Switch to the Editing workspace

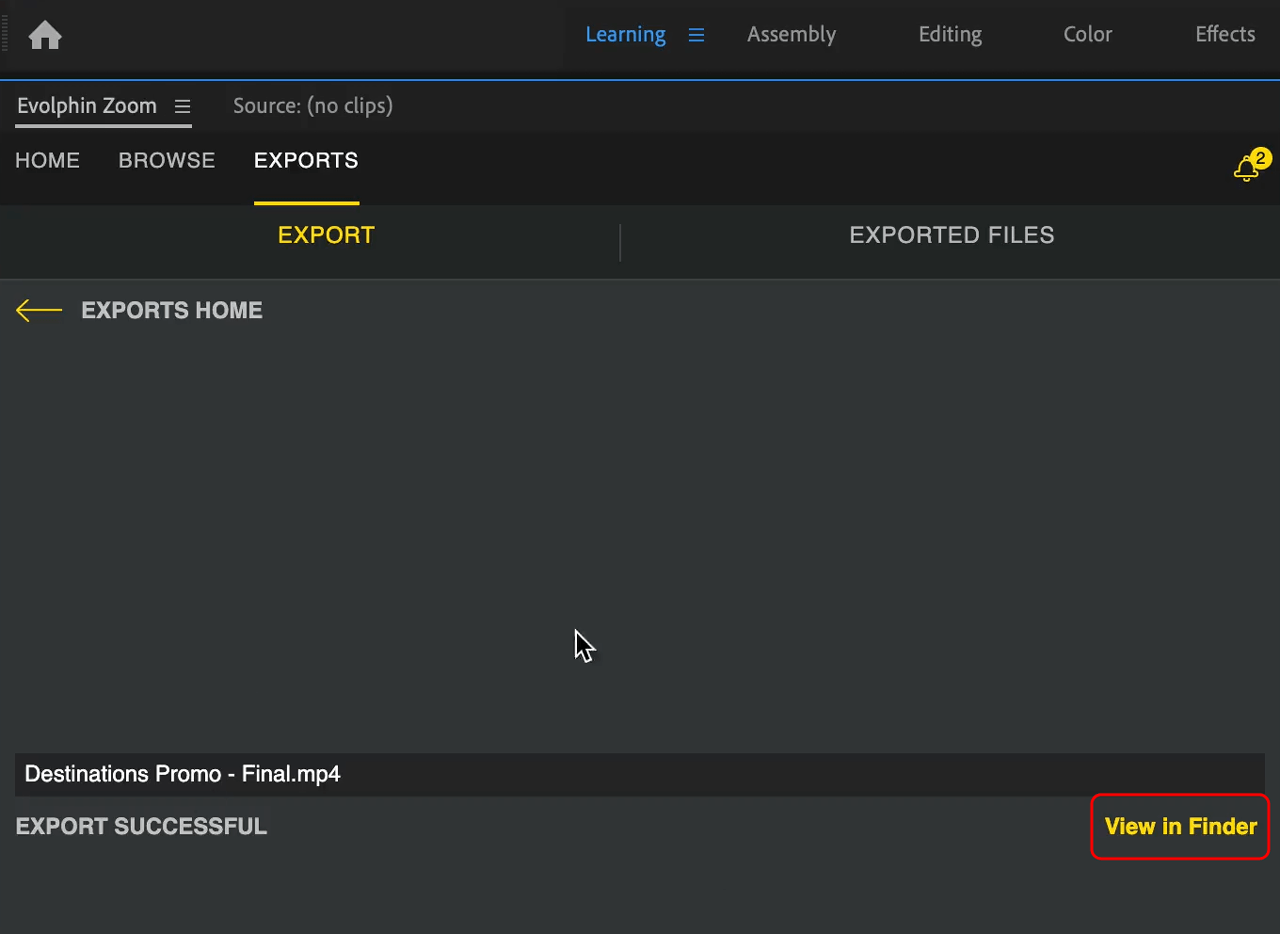tap(949, 35)
